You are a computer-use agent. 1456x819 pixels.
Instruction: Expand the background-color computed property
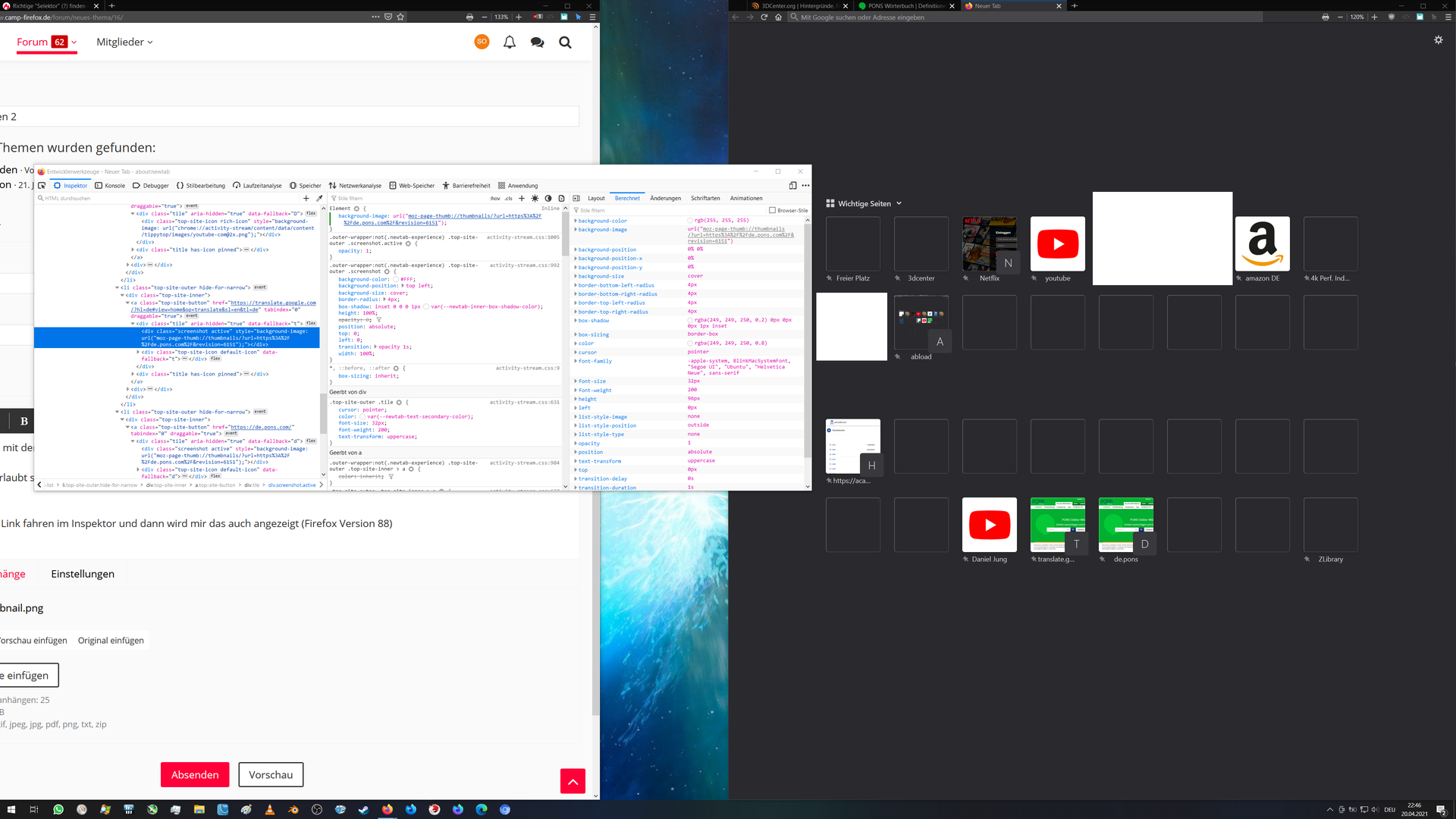coord(576,221)
